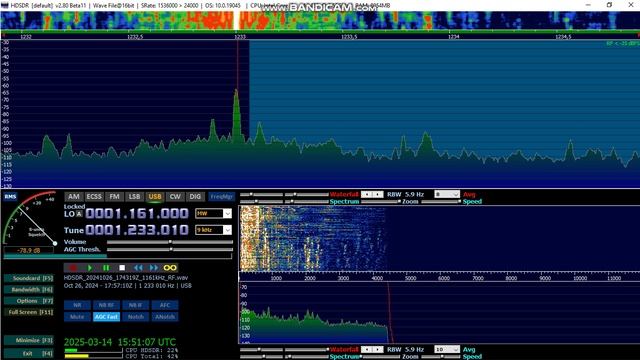
Task: Click the Exit [F4] button
Action: tap(29, 353)
